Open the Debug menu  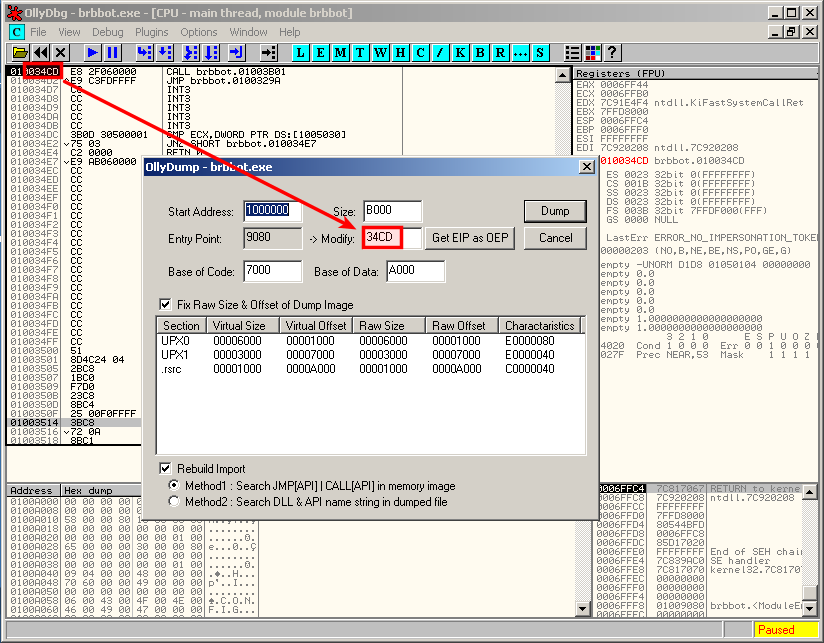click(108, 32)
